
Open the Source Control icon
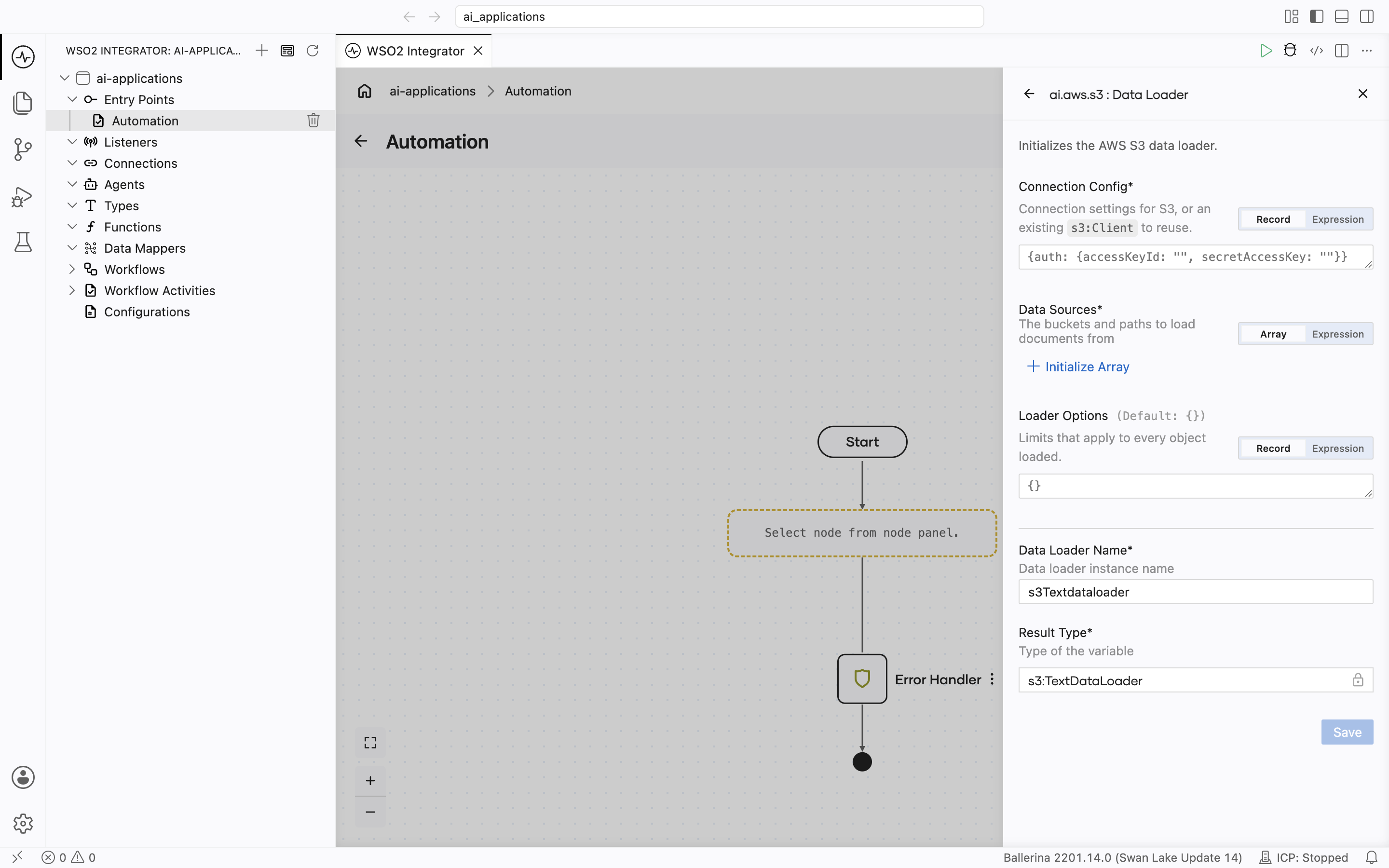(x=23, y=149)
